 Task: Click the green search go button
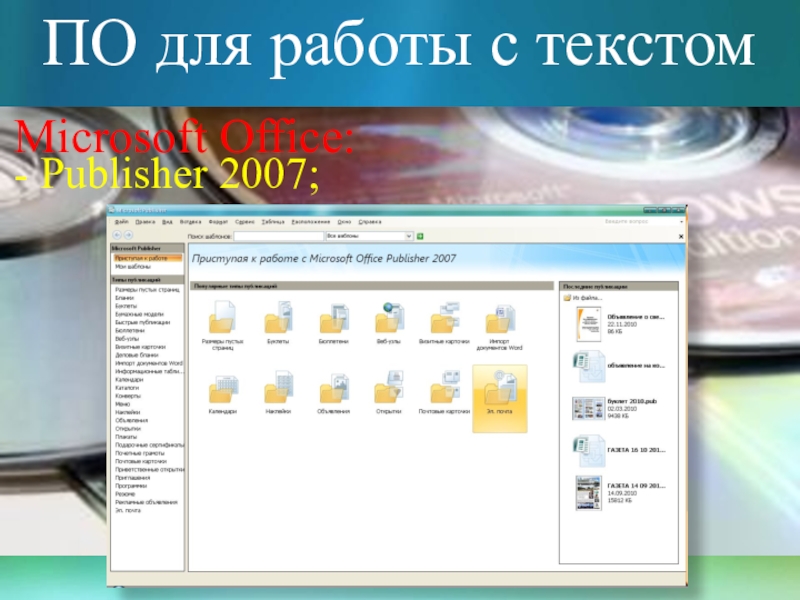coord(421,236)
